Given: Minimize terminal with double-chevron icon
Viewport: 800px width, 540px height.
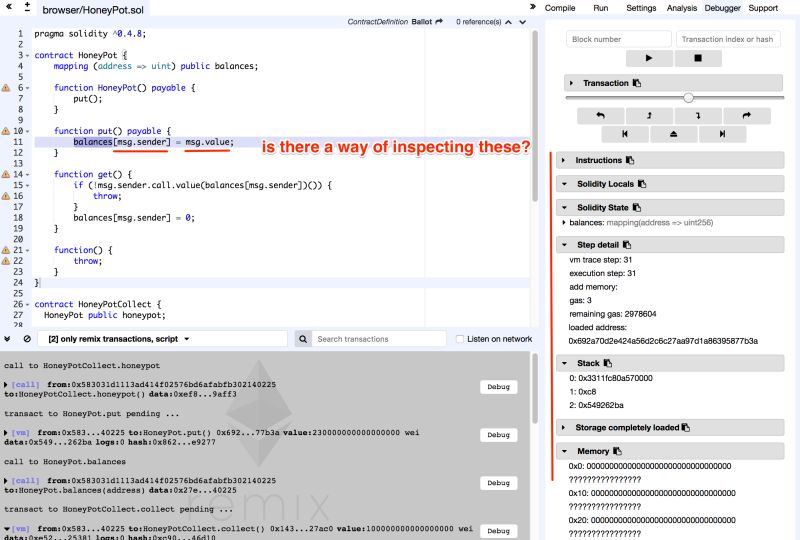Looking at the screenshot, I should point(7,338).
